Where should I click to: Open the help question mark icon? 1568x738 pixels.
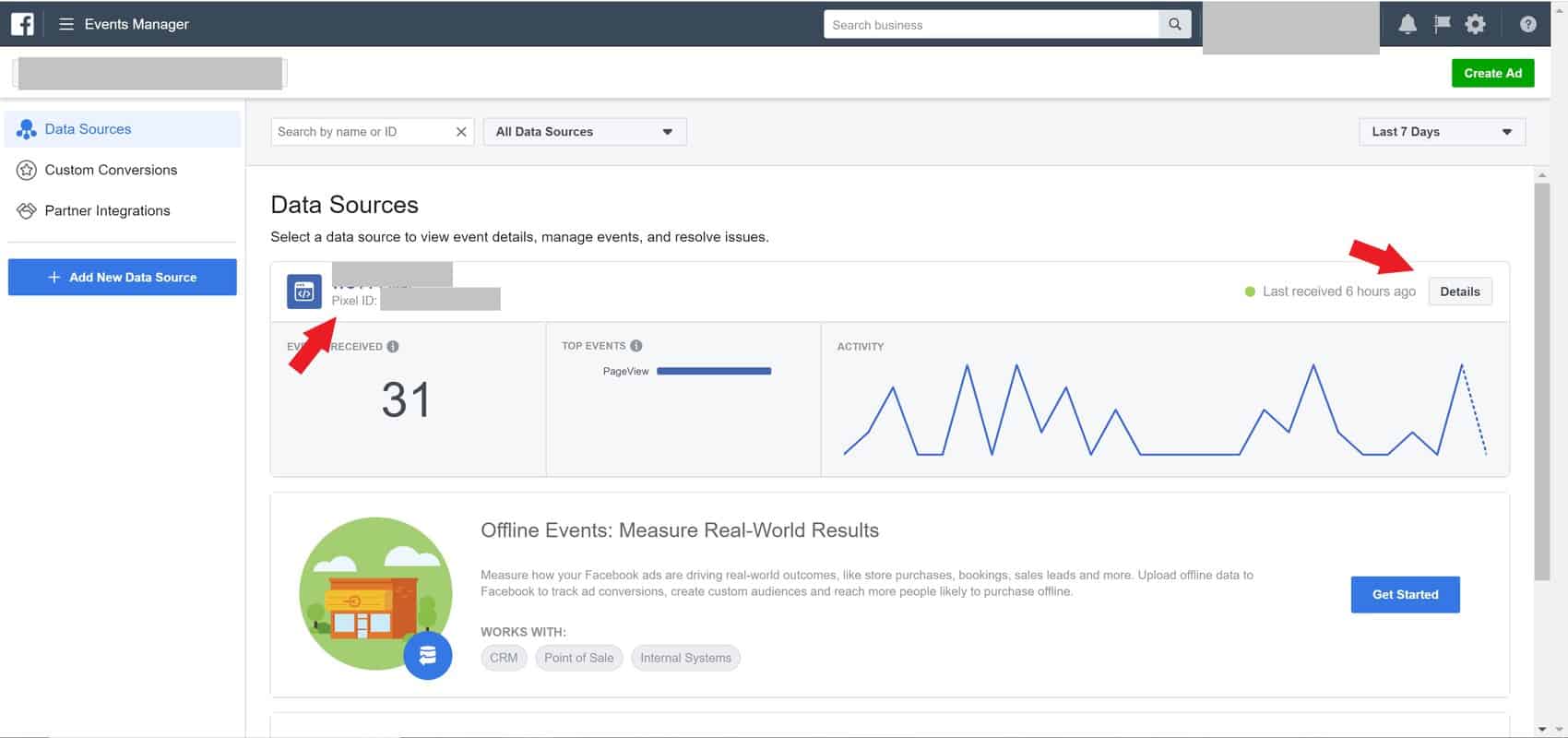(x=1528, y=25)
